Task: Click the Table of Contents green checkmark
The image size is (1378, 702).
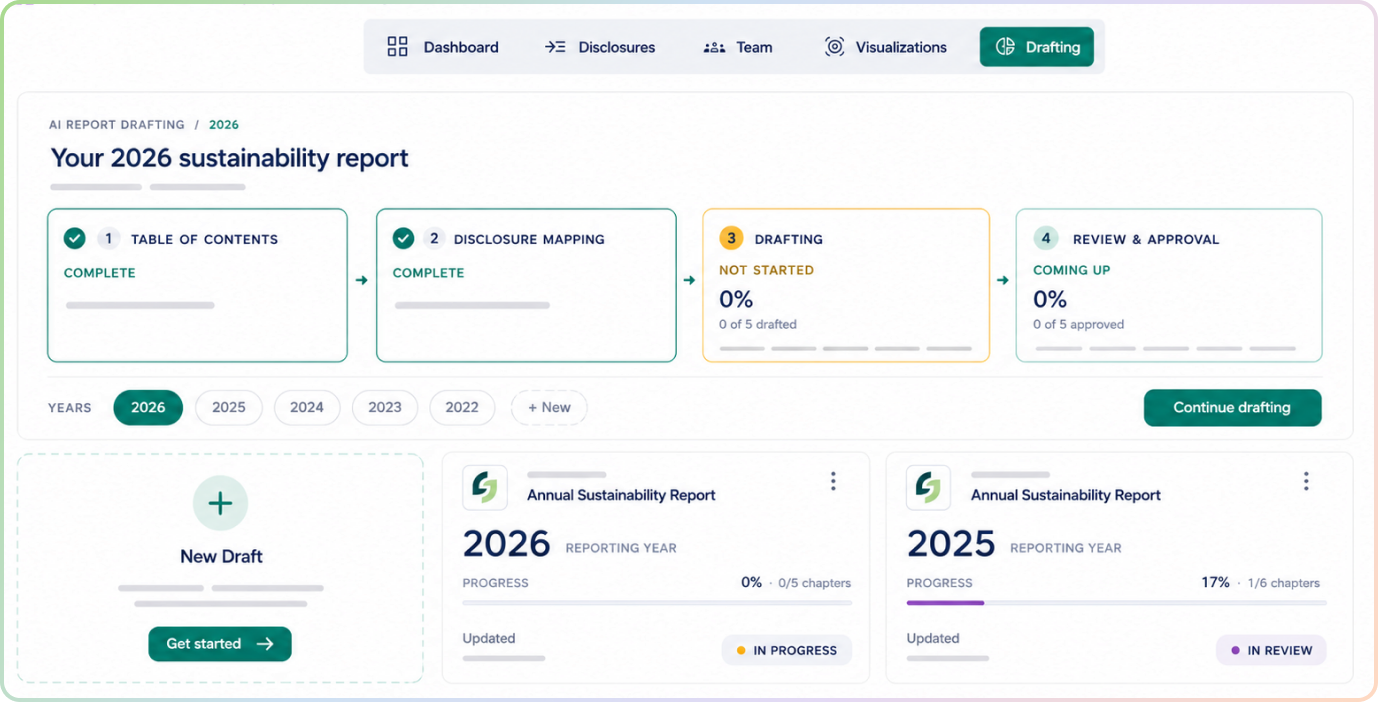Action: [75, 239]
